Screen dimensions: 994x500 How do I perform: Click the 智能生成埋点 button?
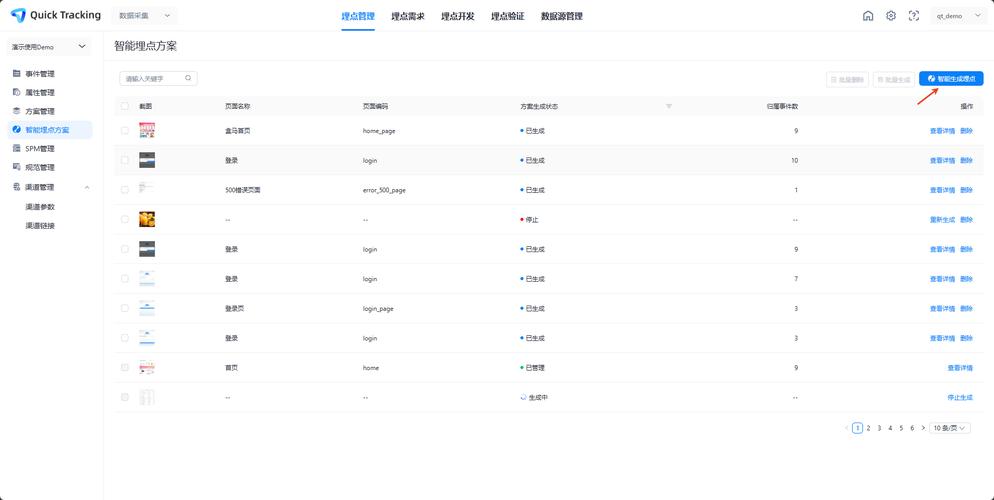951,78
